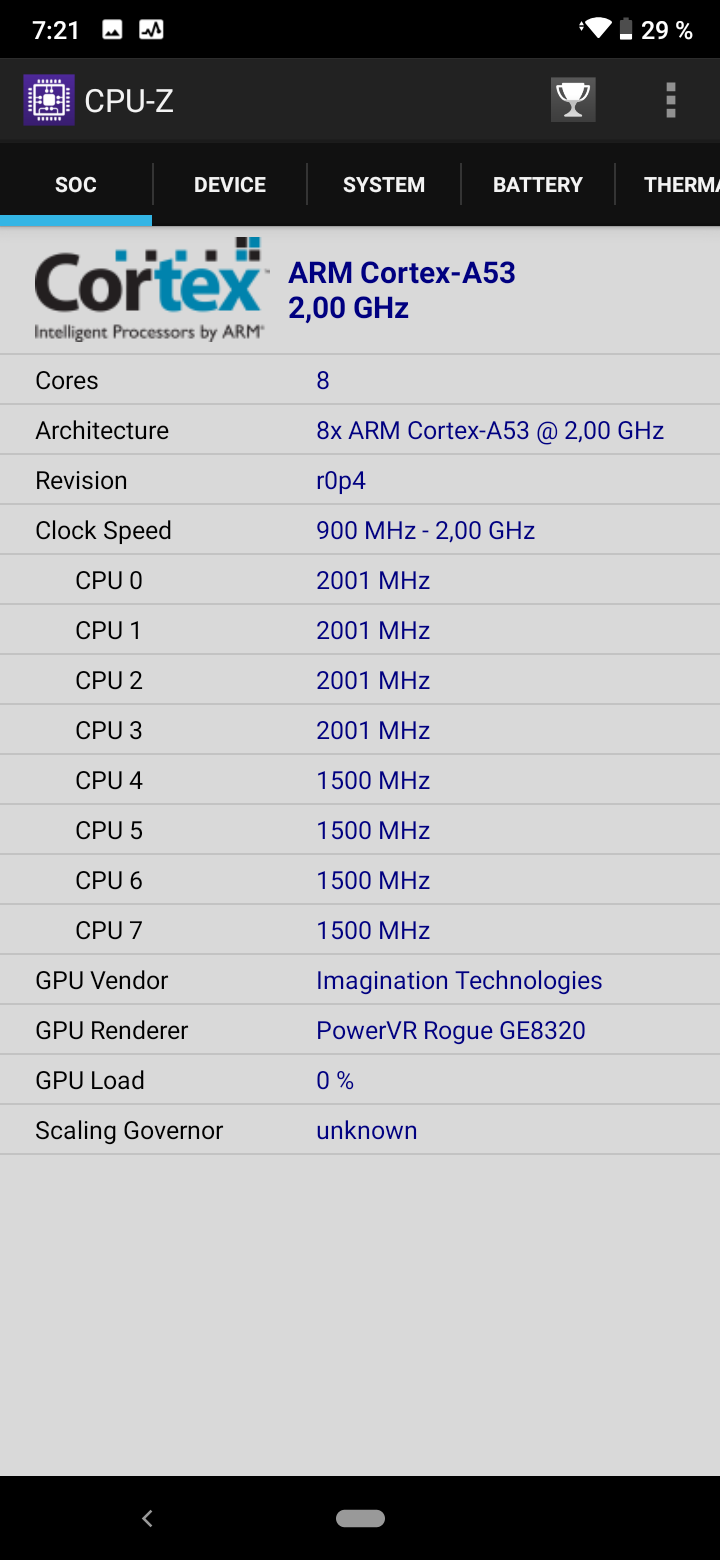Viewport: 720px width, 1560px height.
Task: Open the partially visible THERMAL tab
Action: pyautogui.click(x=680, y=185)
